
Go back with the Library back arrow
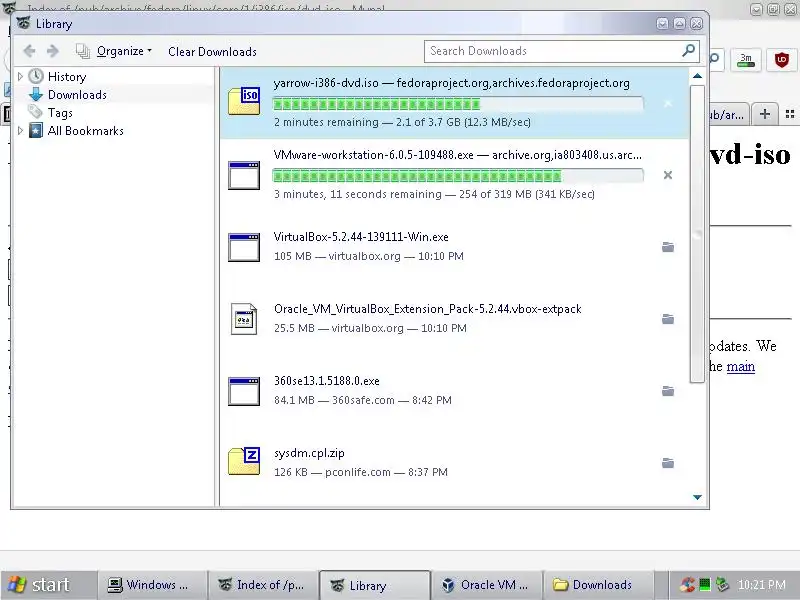pos(30,51)
